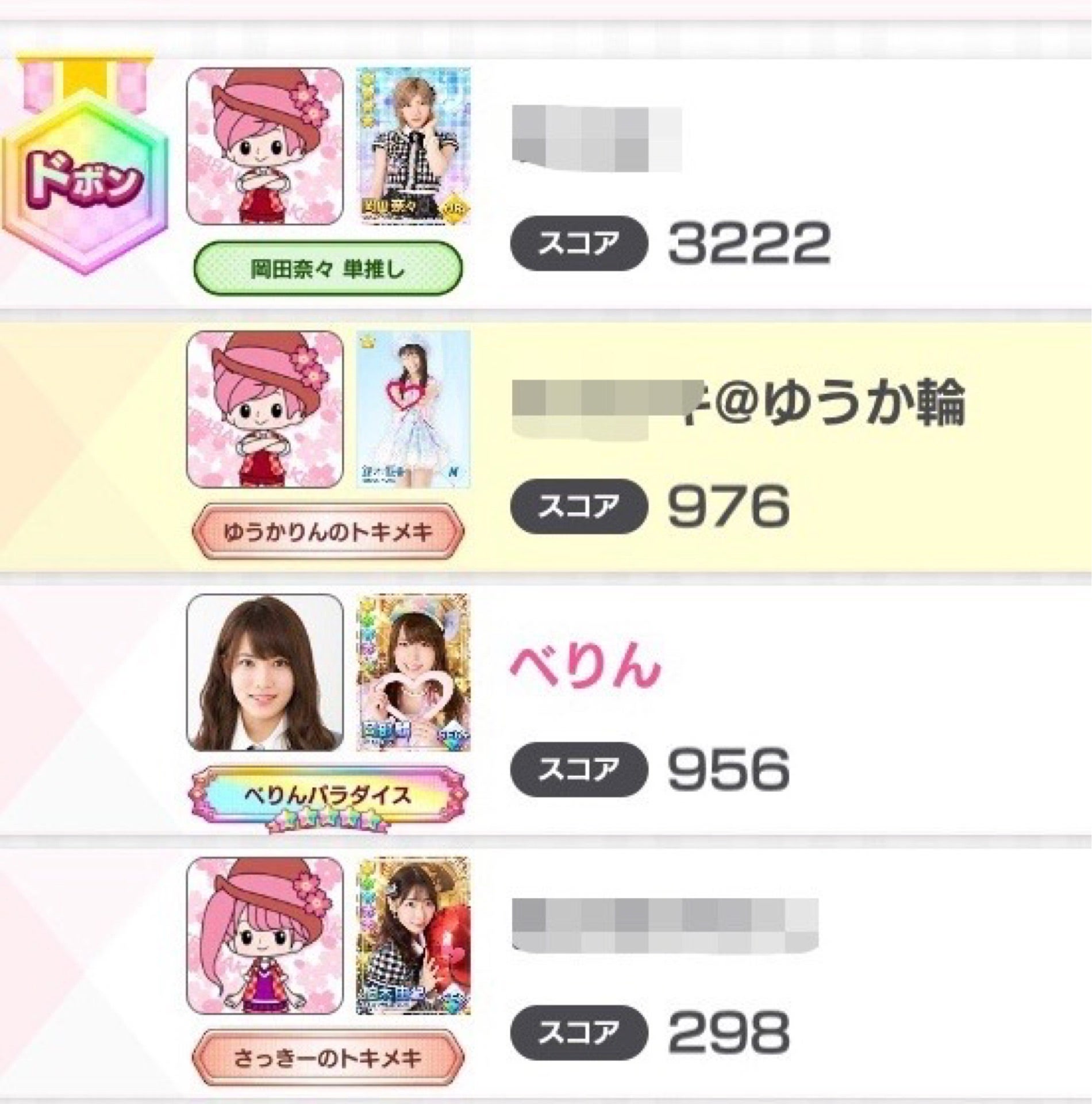1092x1104 pixels.
Task: Open べりん's photo profile avatar
Action: click(265, 673)
